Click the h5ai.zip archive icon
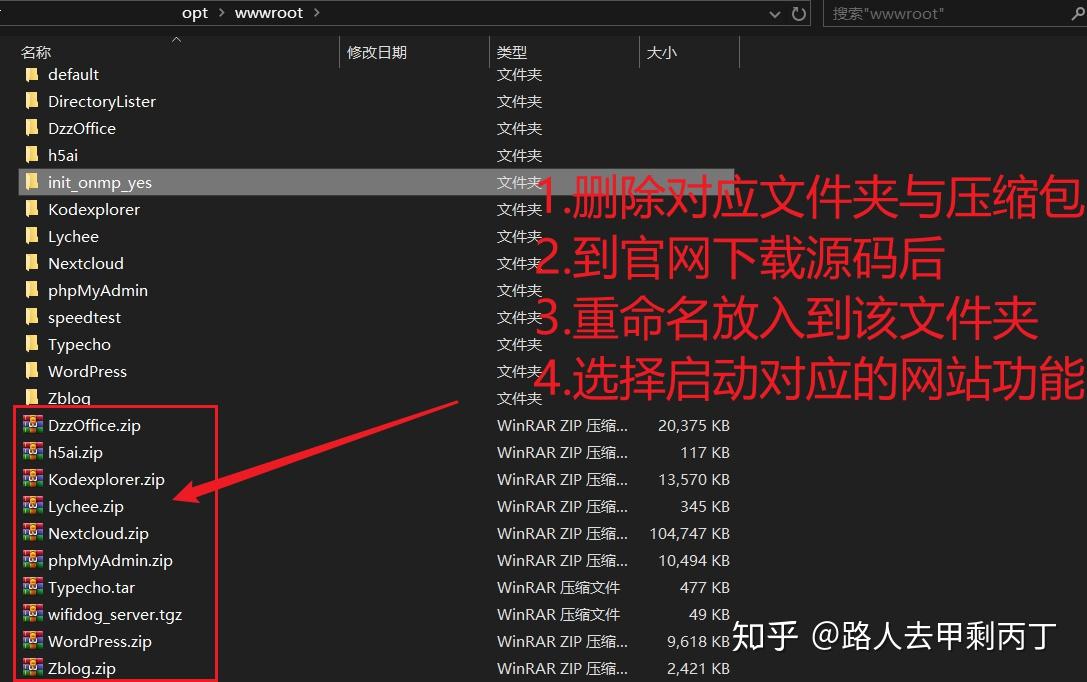 point(33,452)
